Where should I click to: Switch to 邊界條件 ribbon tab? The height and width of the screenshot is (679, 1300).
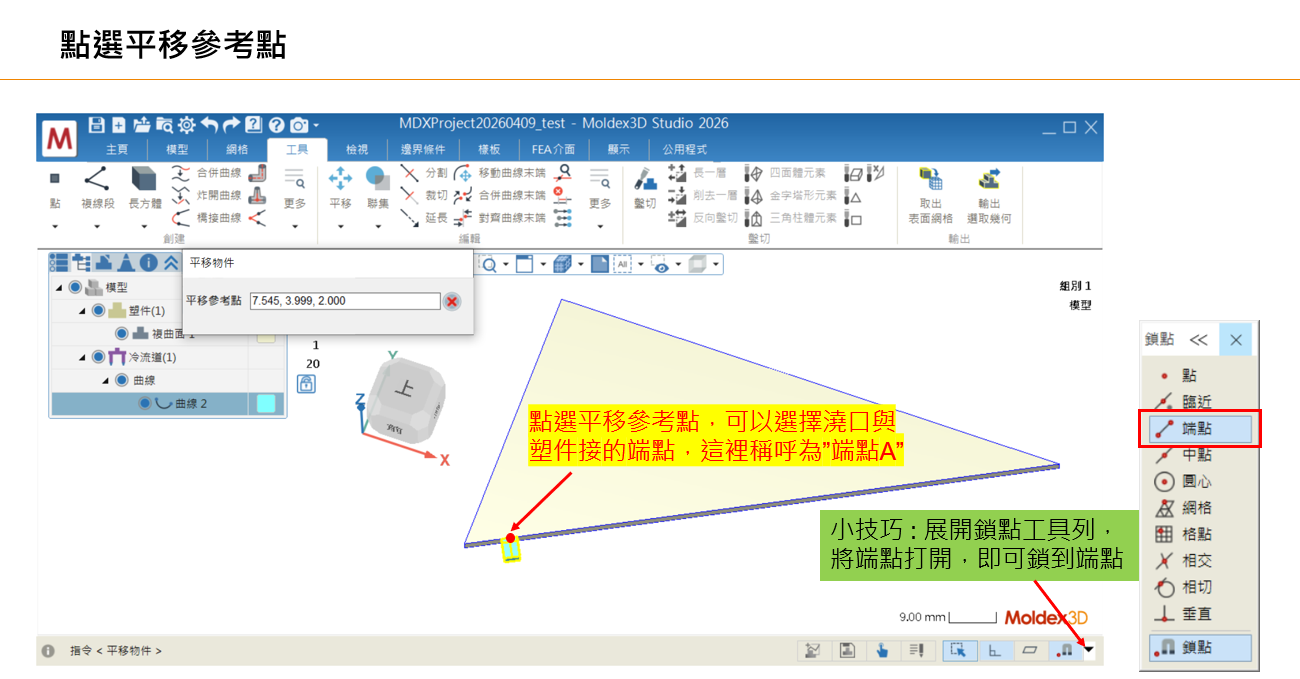pyautogui.click(x=422, y=149)
